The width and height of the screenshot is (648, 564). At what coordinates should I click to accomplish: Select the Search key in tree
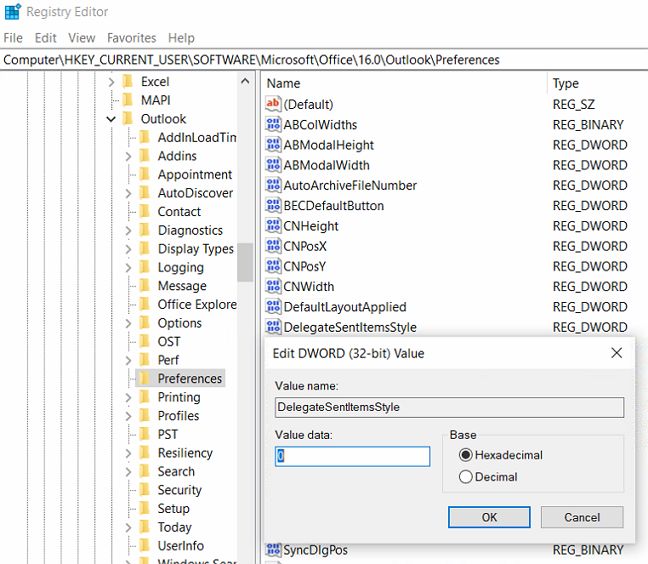(x=176, y=471)
